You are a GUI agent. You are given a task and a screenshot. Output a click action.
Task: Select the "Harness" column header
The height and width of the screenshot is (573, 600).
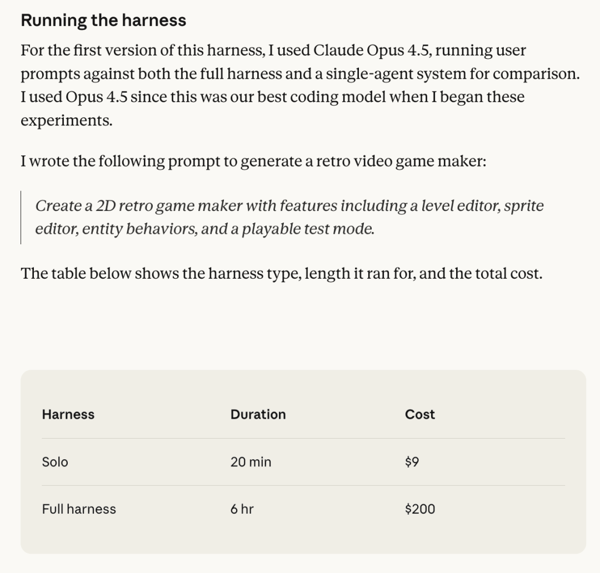(x=68, y=414)
